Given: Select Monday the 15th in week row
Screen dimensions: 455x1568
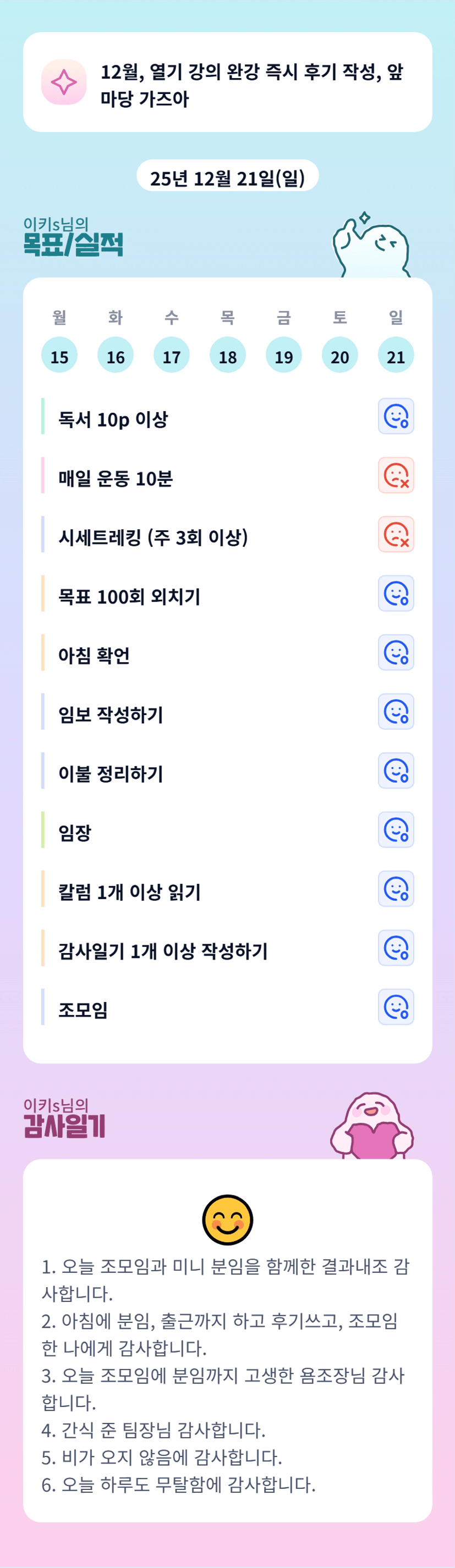Looking at the screenshot, I should click(x=59, y=356).
